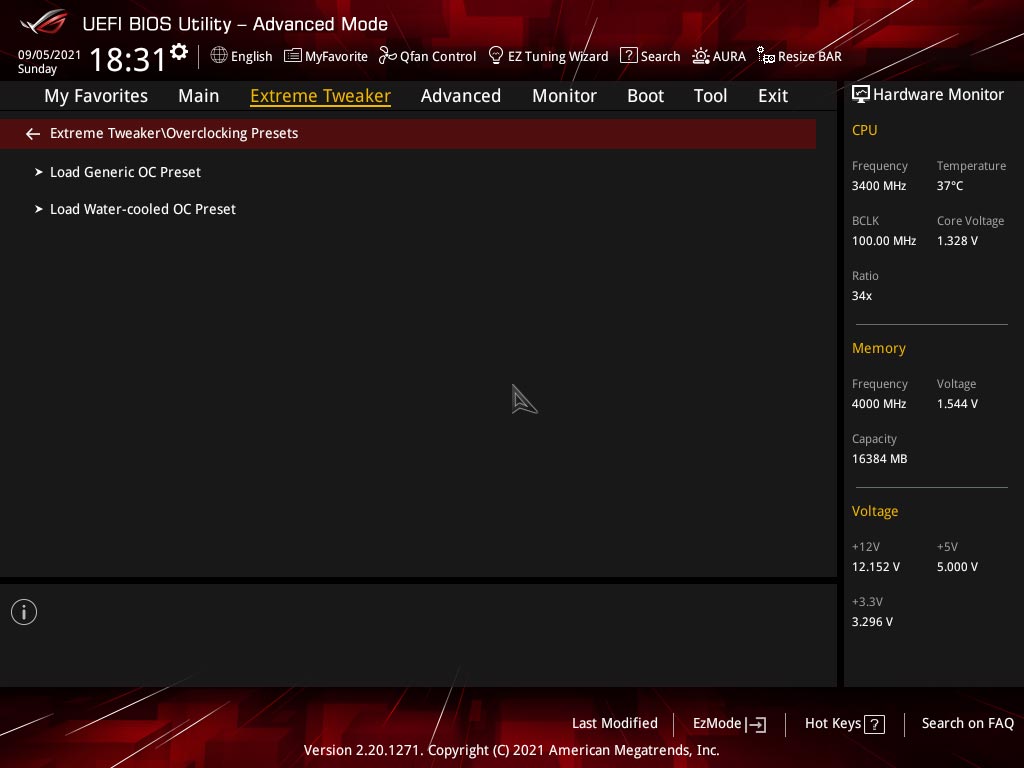This screenshot has height=768, width=1024.
Task: Click CPU frequency value 3400 MHz
Action: click(x=878, y=186)
